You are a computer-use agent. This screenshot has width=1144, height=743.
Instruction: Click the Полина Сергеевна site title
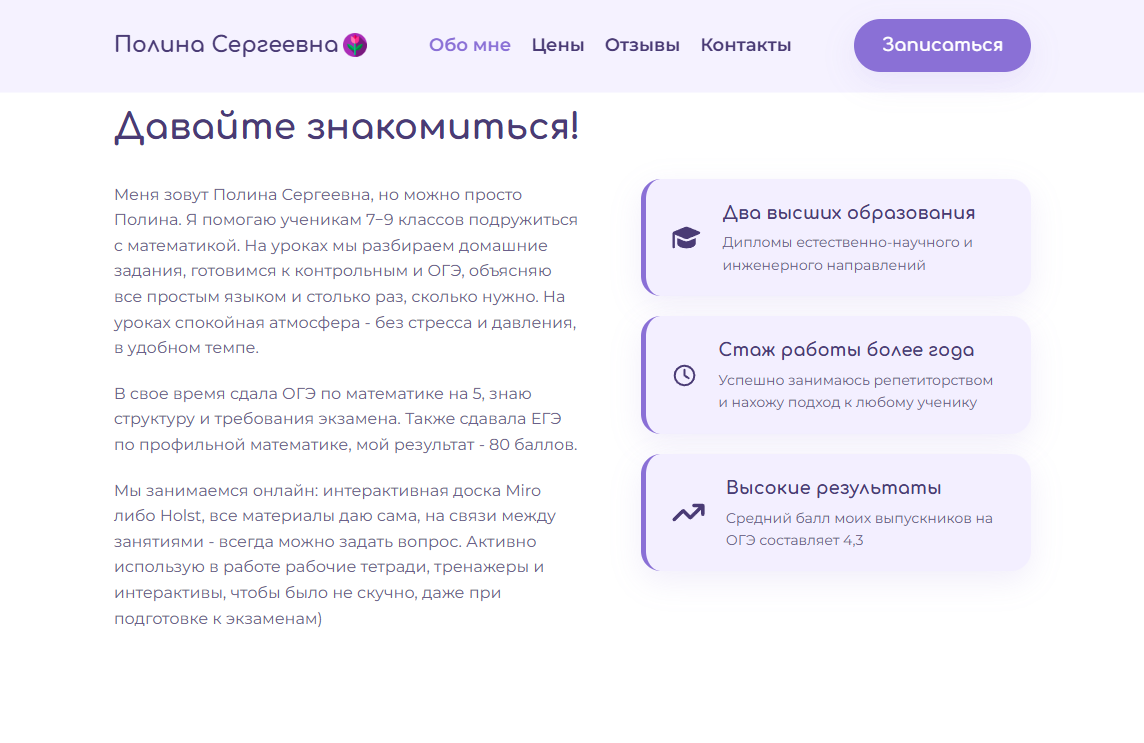pos(226,45)
